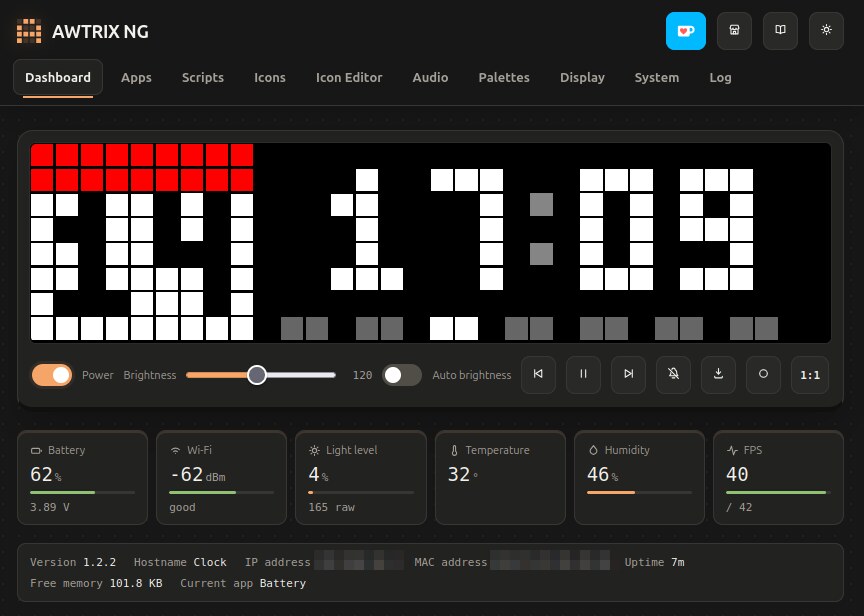This screenshot has width=864, height=616.
Task: Skip to the previous app
Action: [538, 375]
